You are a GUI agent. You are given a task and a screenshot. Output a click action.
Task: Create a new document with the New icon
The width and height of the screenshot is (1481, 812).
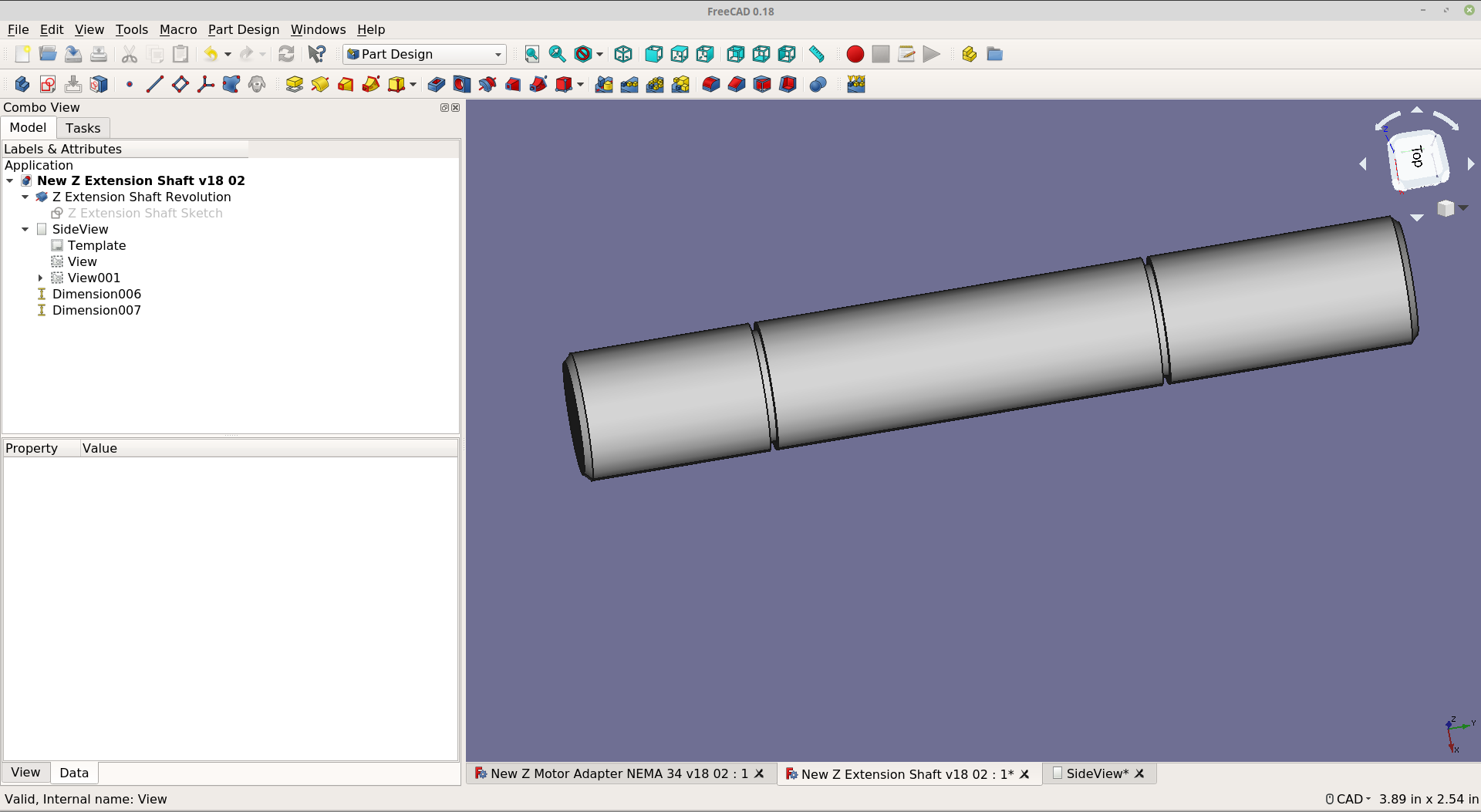click(22, 54)
